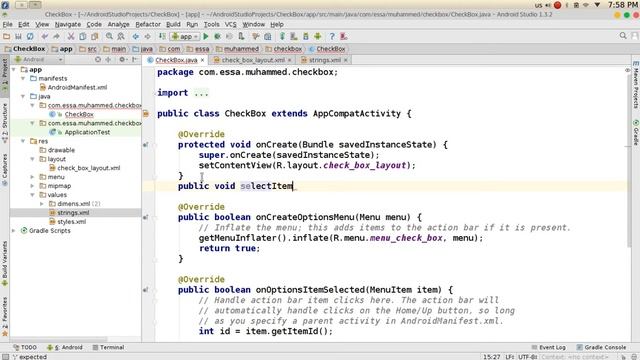Click the Help question mark icon
The width and height of the screenshot is (640, 360).
332,36
